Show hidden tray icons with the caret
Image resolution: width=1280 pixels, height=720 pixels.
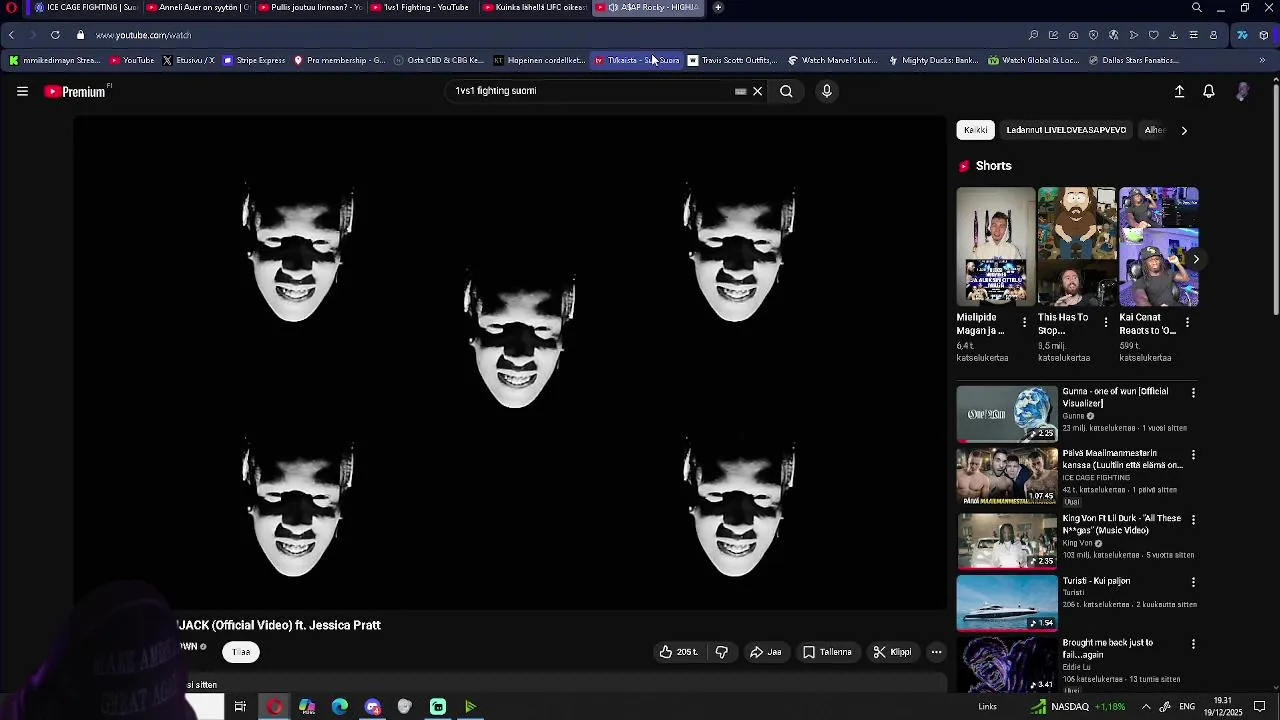pos(1146,707)
